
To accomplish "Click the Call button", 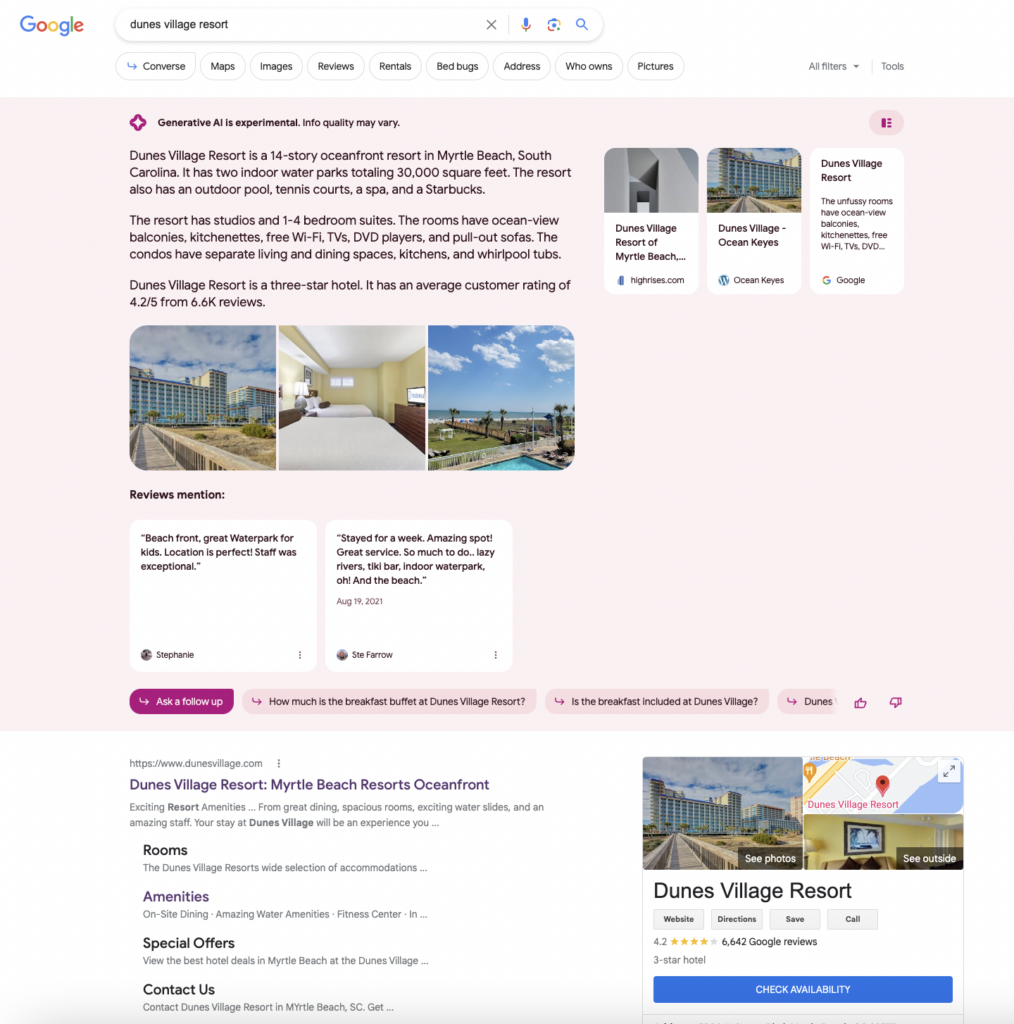I will click(x=852, y=920).
